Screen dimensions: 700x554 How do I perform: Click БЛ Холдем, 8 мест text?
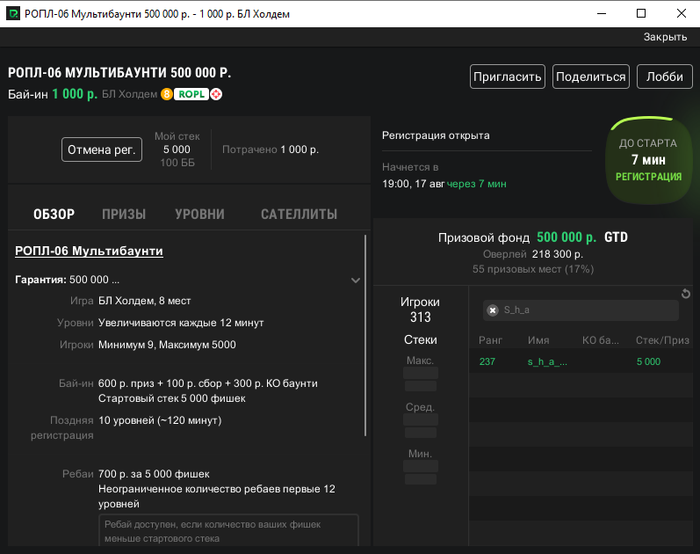click(x=144, y=301)
